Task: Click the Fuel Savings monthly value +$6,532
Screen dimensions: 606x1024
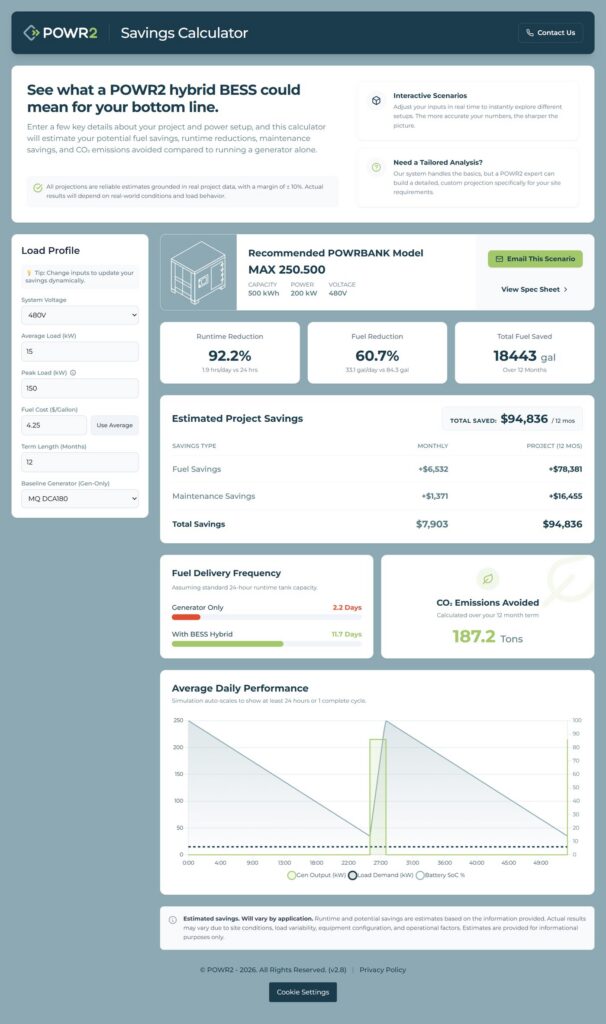Action: point(433,469)
